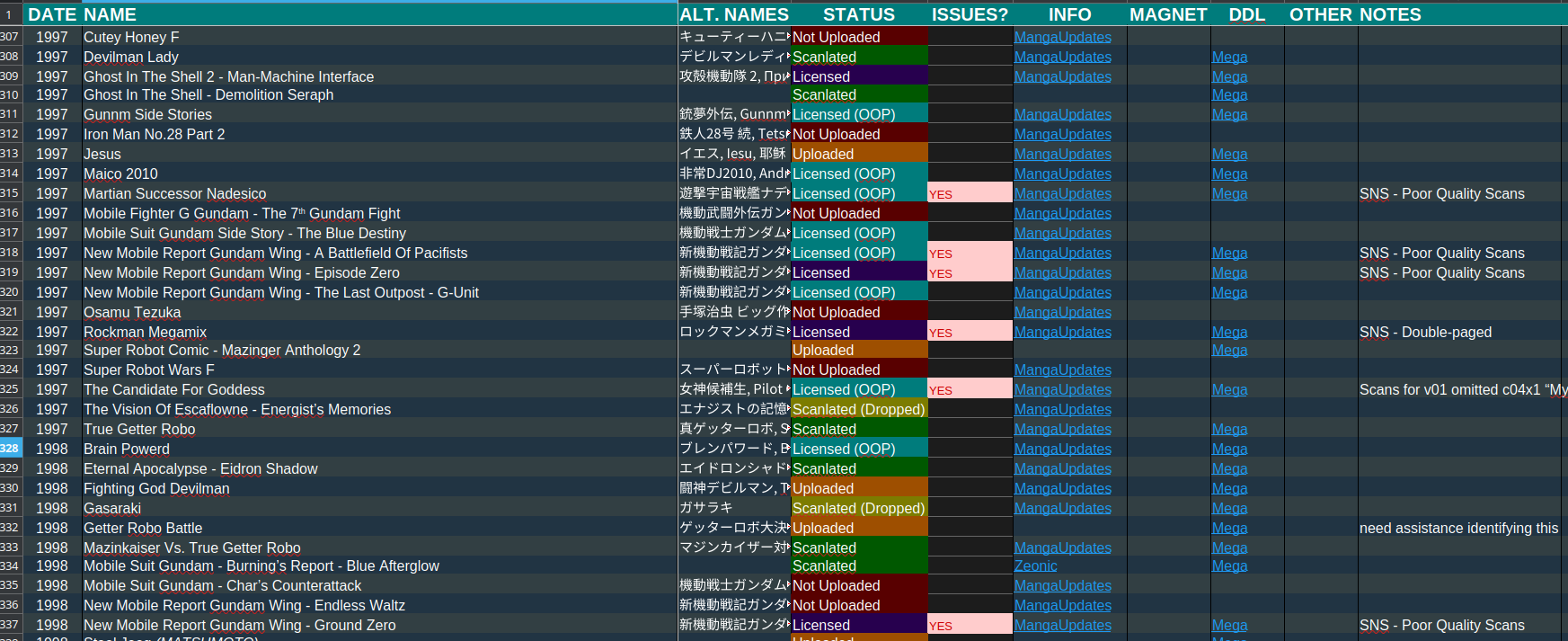Select 'Not Uploaded' status for Cutey Honey F
This screenshot has height=641, width=1568.
tap(859, 37)
